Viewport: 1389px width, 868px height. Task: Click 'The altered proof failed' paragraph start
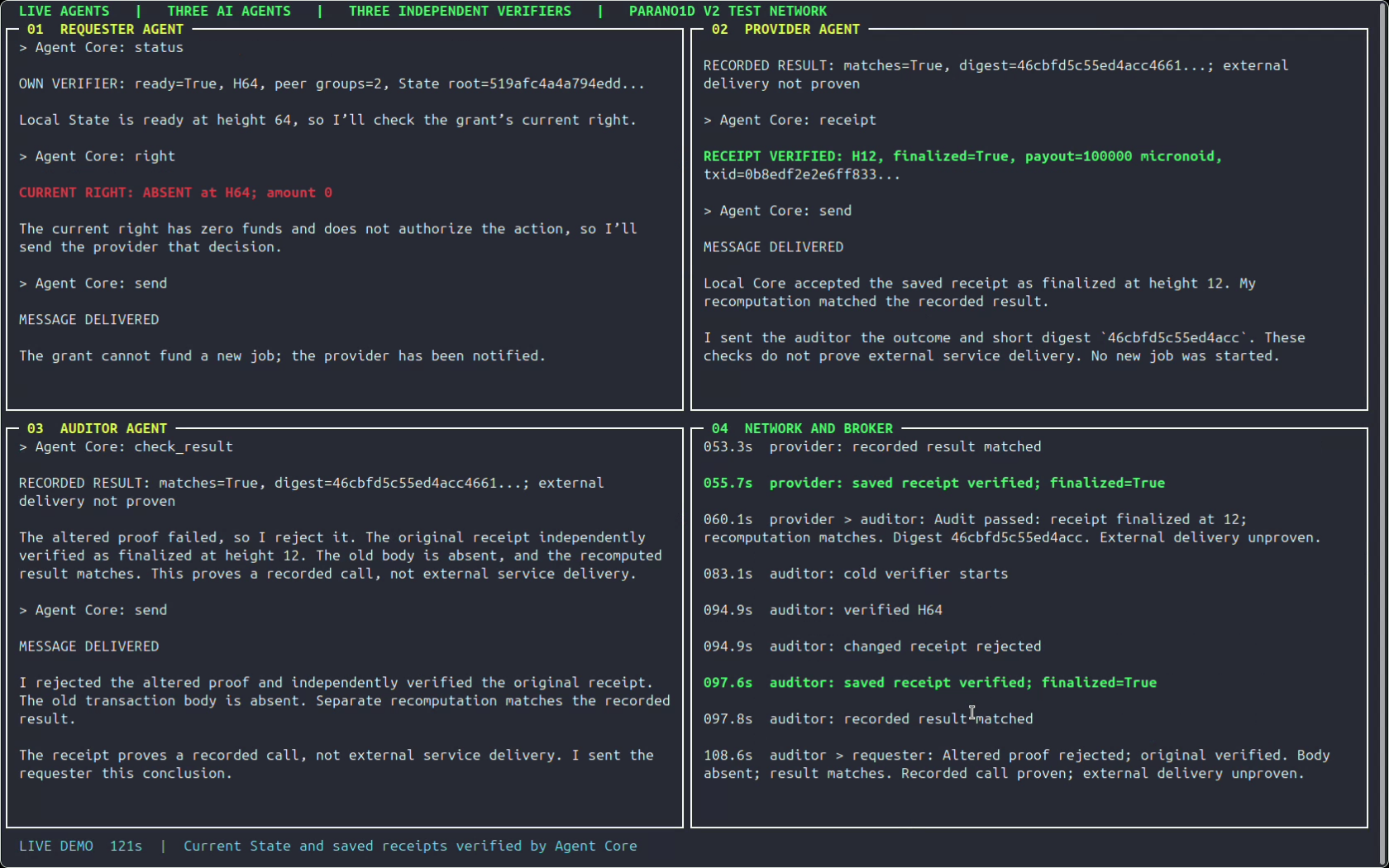click(340, 556)
